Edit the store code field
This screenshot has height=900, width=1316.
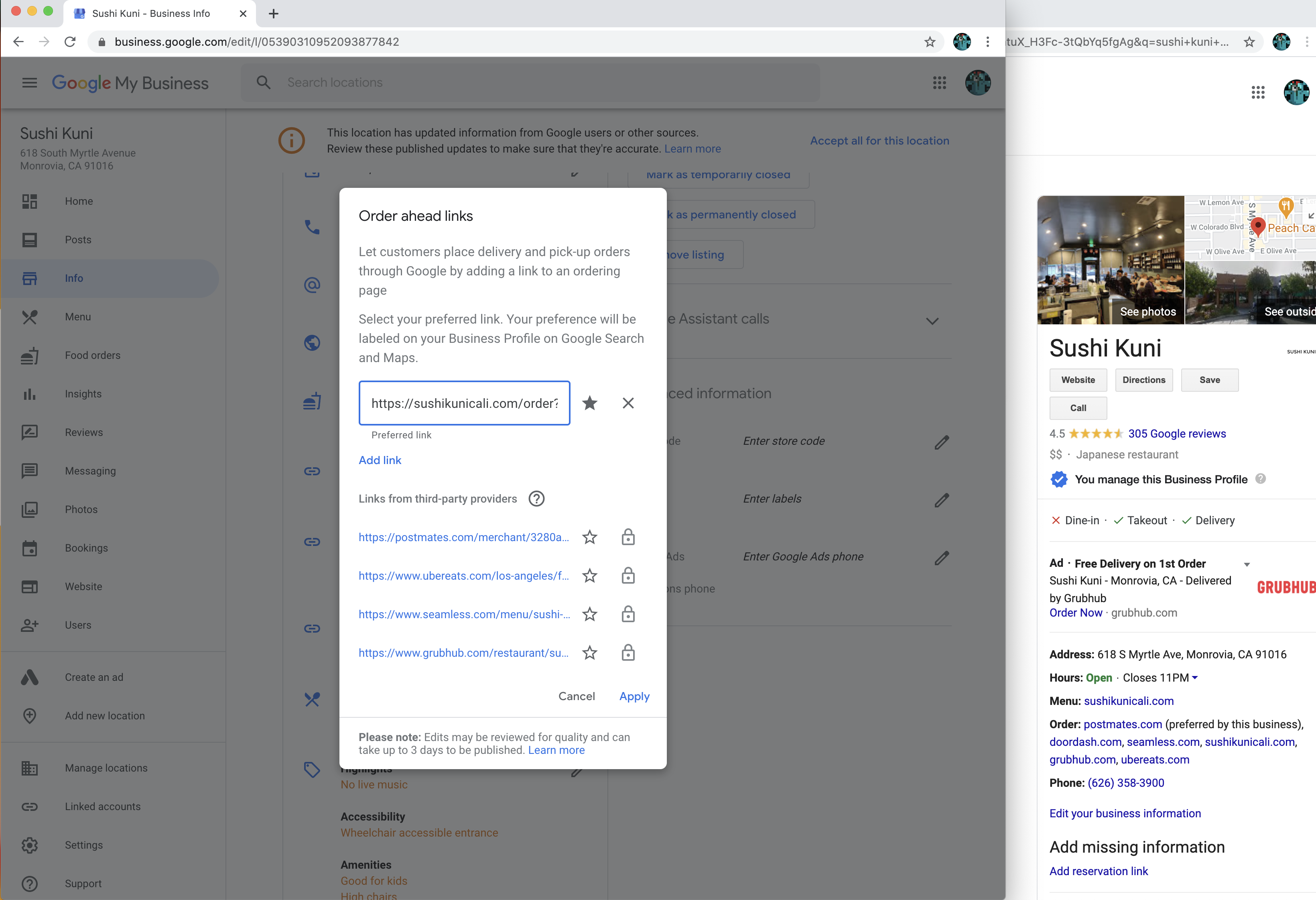tap(941, 442)
